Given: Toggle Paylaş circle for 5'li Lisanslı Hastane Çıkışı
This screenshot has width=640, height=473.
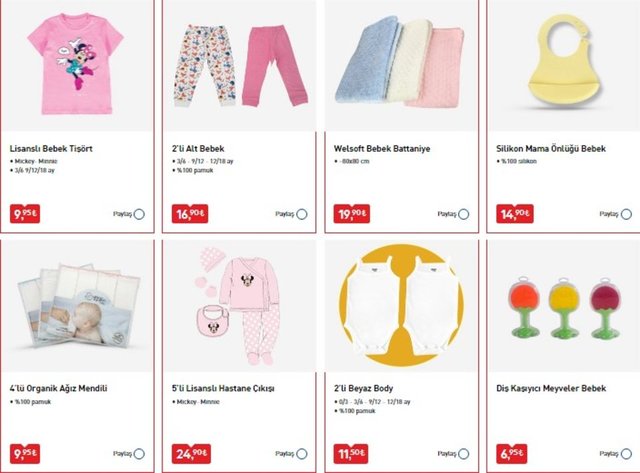Looking at the screenshot, I should coord(302,453).
